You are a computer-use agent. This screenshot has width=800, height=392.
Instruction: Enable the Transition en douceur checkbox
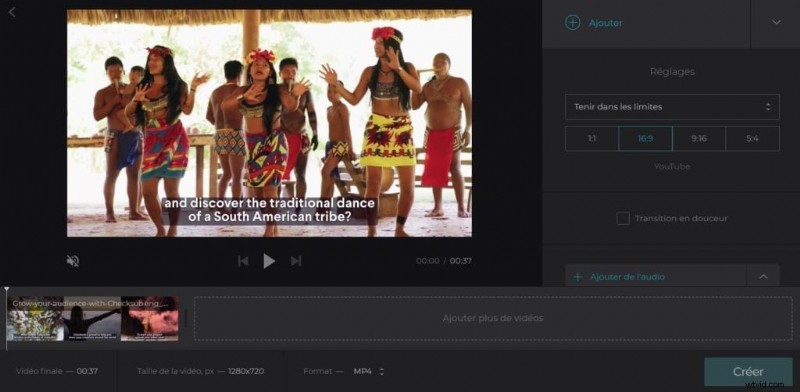[x=622, y=218]
